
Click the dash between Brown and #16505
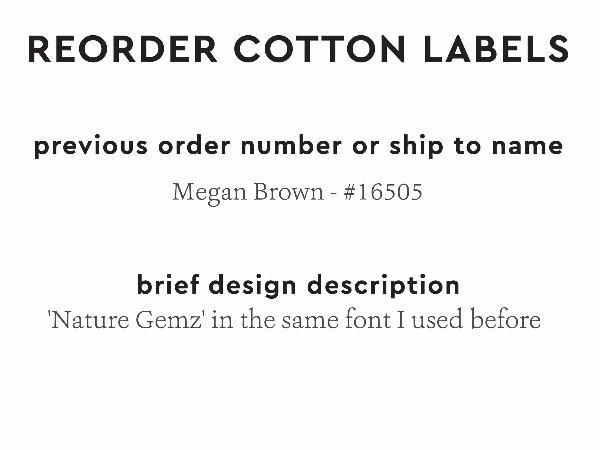pyautogui.click(x=332, y=192)
